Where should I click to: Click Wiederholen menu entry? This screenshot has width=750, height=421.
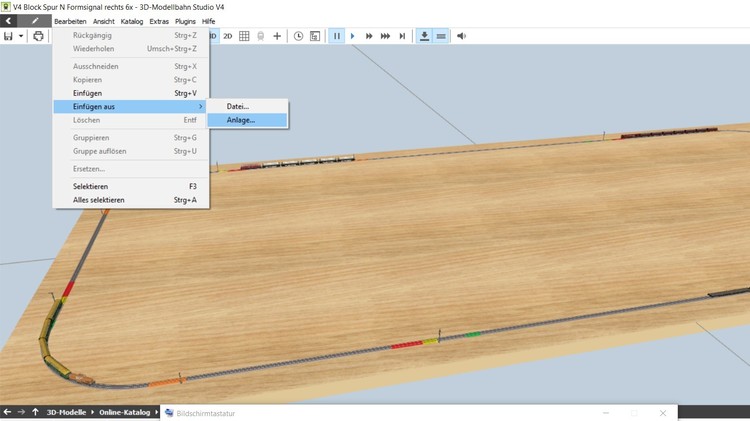pyautogui.click(x=131, y=48)
